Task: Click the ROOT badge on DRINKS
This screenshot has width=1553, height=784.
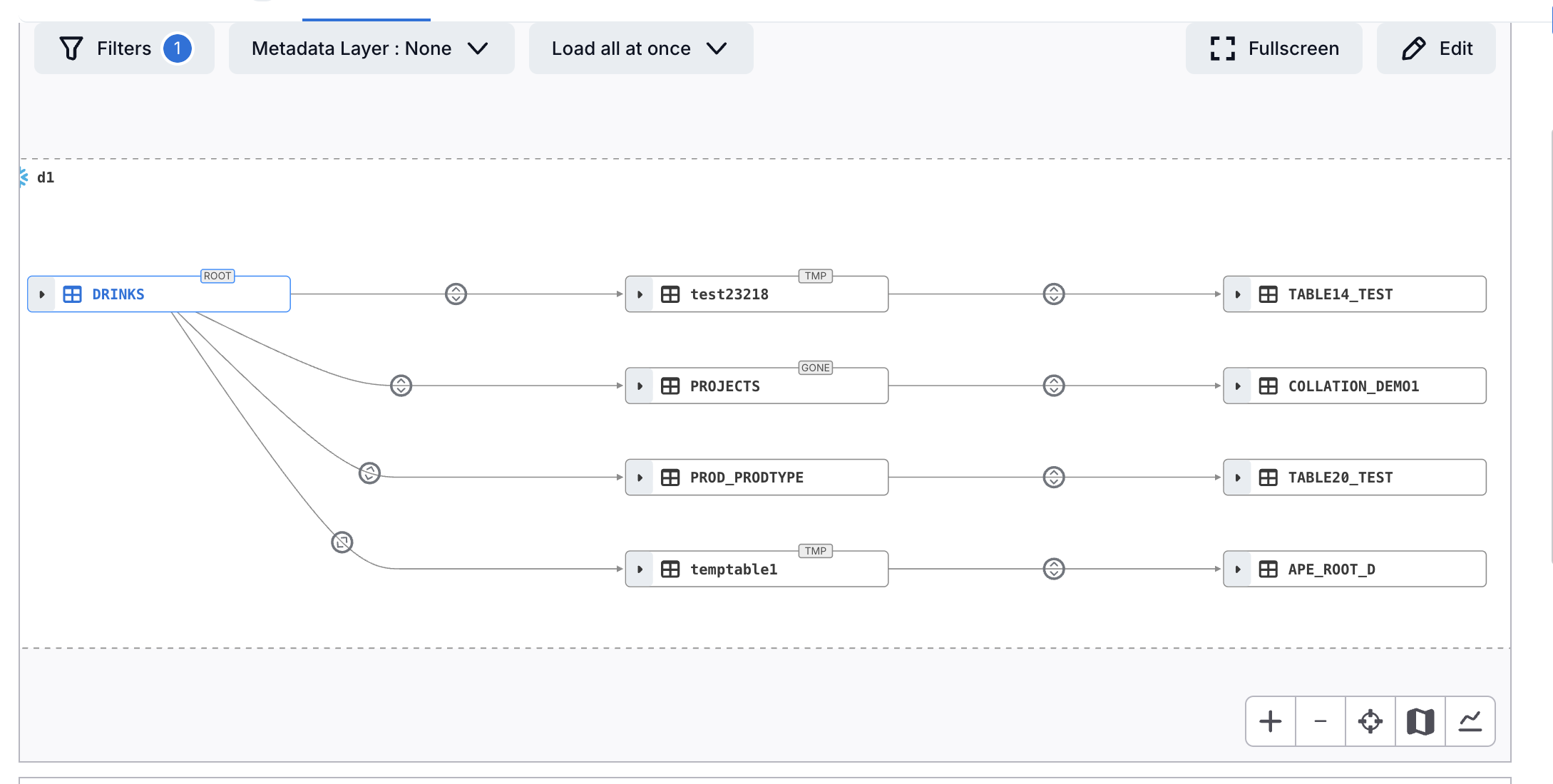Action: click(x=217, y=276)
